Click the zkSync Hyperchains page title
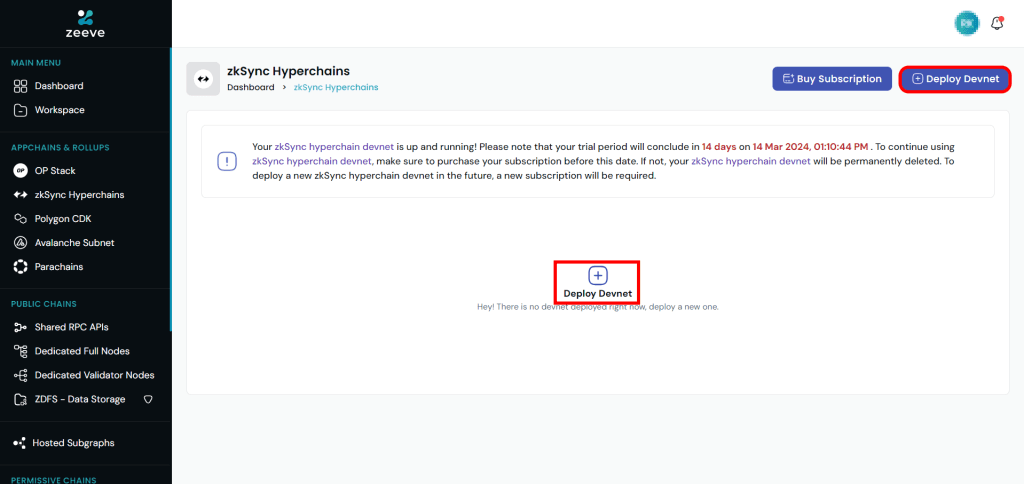 [289, 71]
